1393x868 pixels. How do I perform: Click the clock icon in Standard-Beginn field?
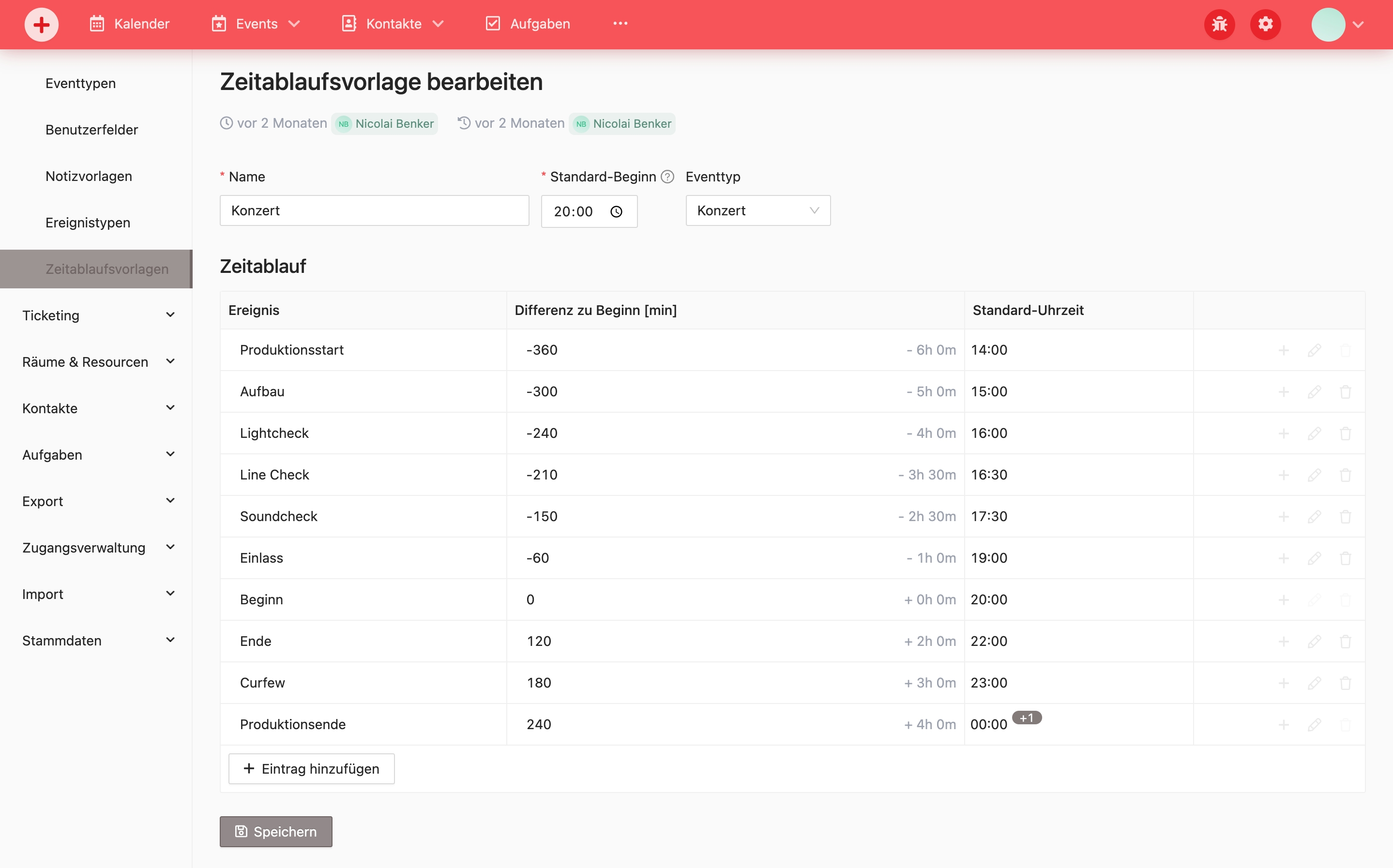[616, 212]
